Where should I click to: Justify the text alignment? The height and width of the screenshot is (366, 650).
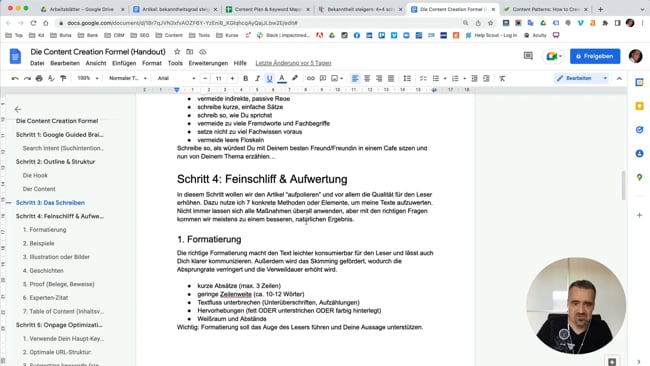(x=391, y=78)
